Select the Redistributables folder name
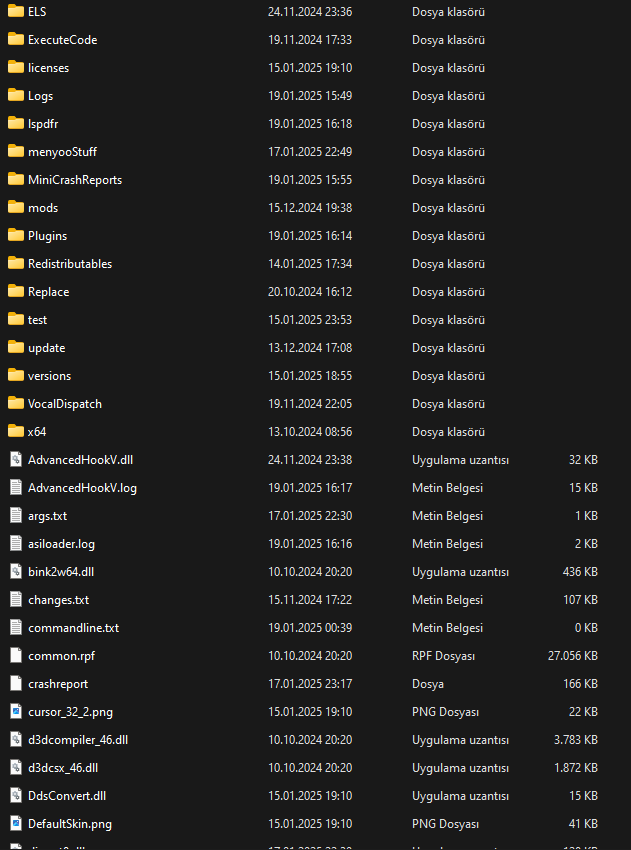 click(x=70, y=264)
